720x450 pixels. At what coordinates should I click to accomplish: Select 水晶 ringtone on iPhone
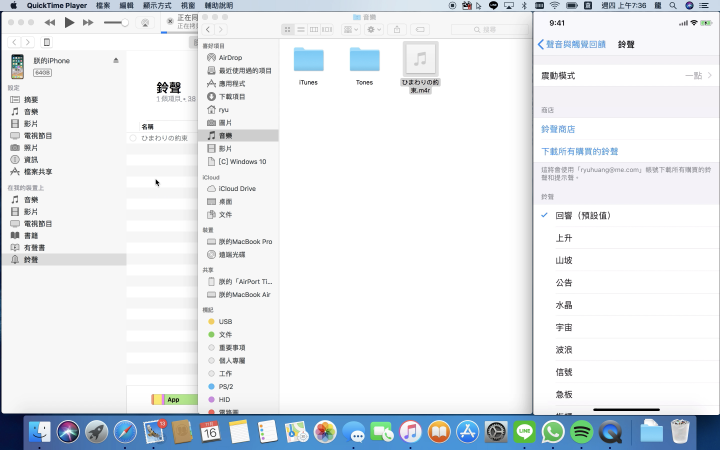tap(626, 305)
